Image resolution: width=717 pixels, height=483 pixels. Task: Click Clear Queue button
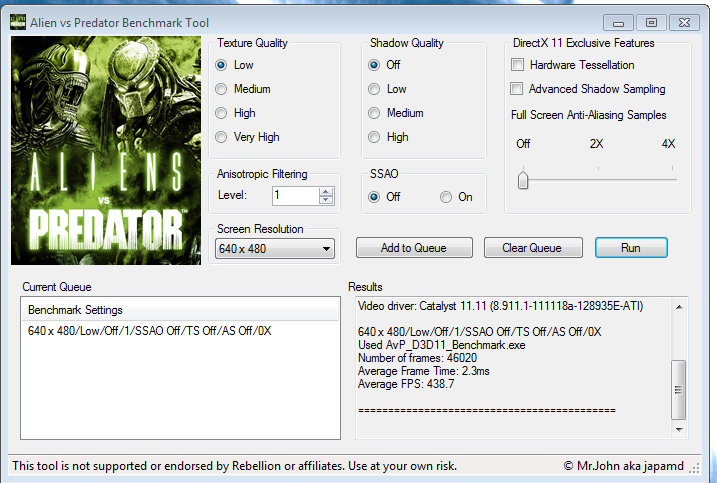click(533, 248)
